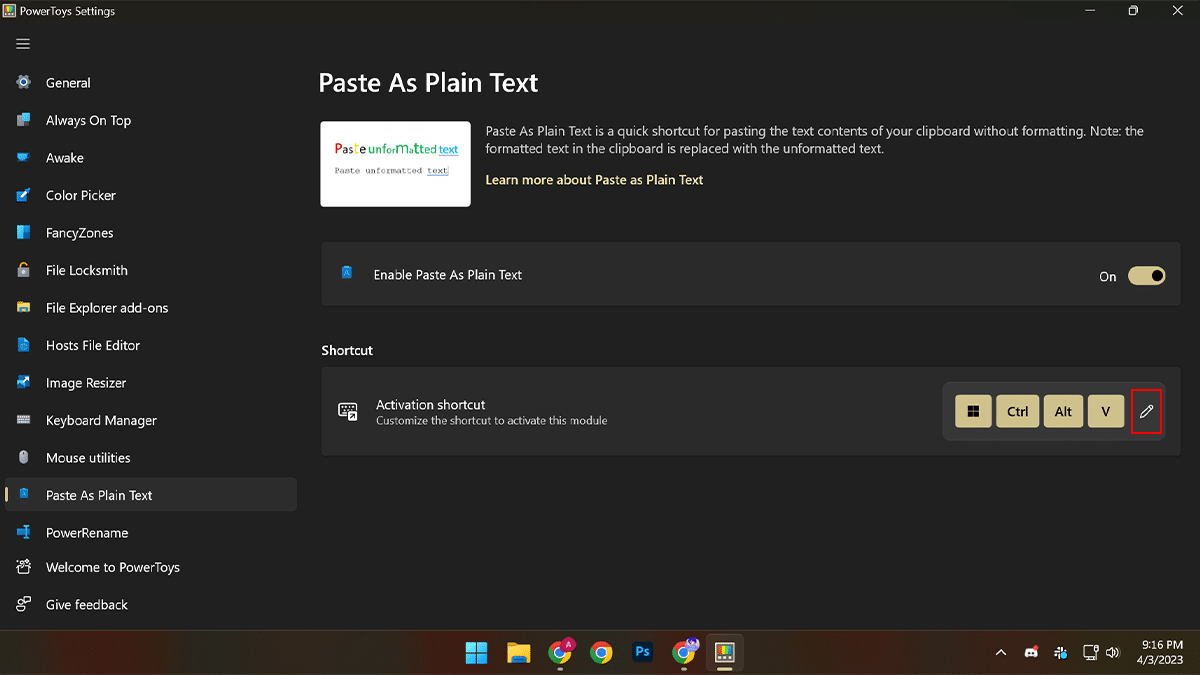This screenshot has width=1200, height=675.
Task: Click the Mouse utilities icon
Action: pyautogui.click(x=24, y=458)
